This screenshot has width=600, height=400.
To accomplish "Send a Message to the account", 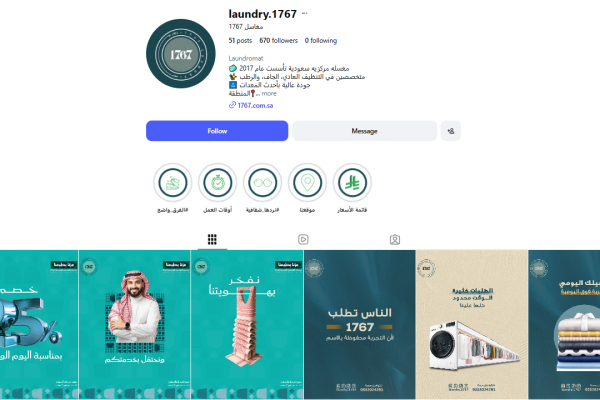I will 365,131.
